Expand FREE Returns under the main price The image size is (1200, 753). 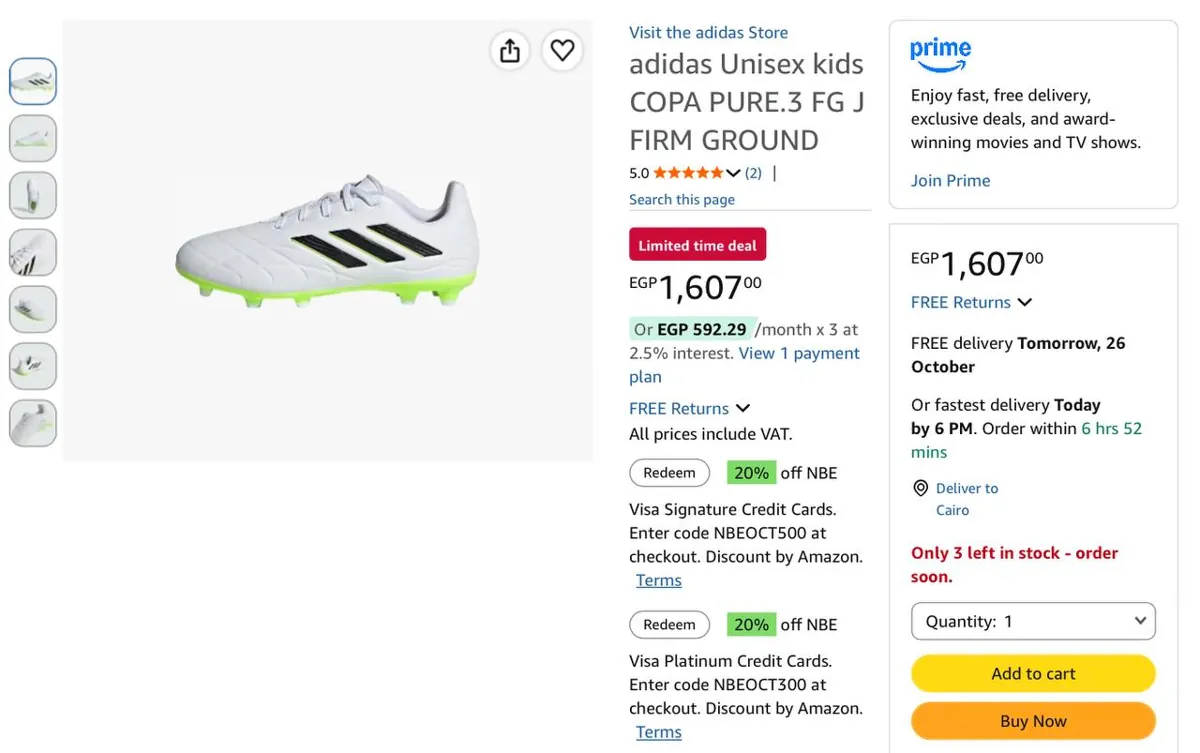pyautogui.click(x=742, y=408)
